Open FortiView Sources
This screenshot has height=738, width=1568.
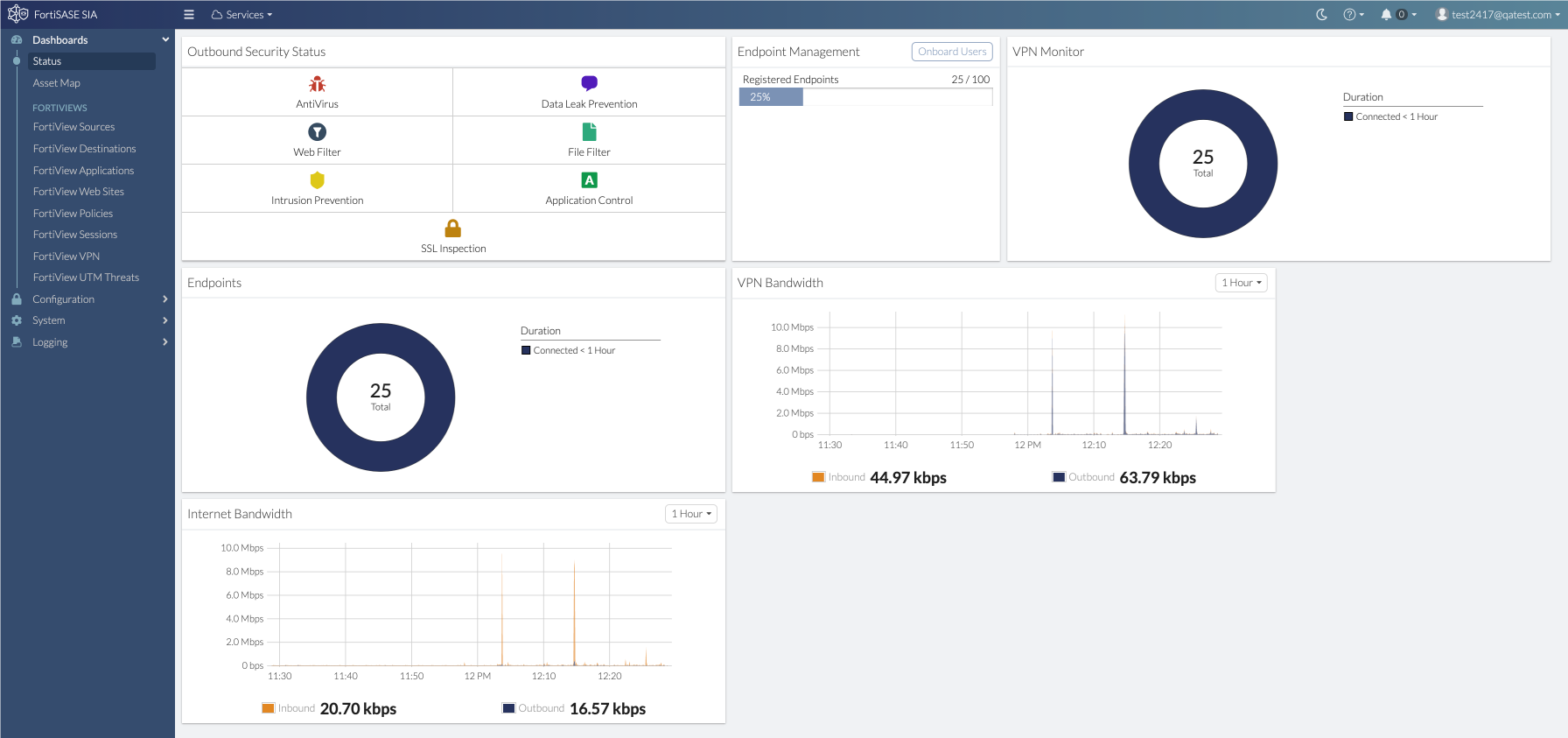point(73,127)
